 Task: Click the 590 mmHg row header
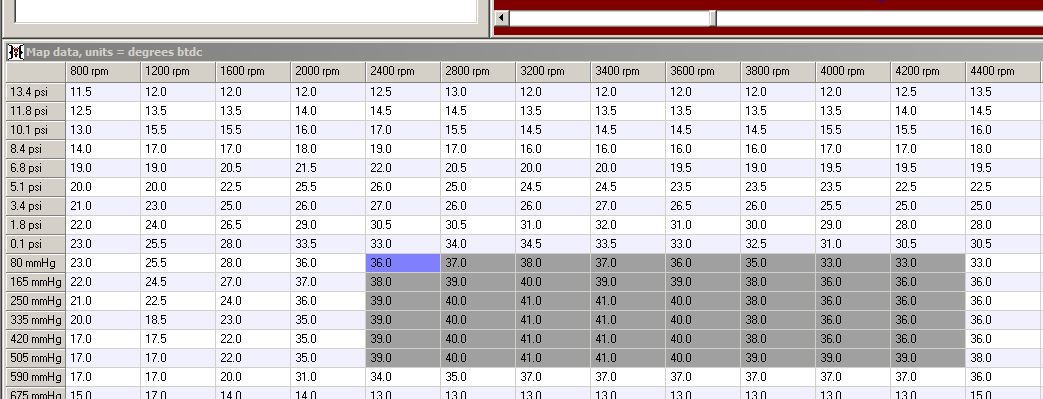coord(36,377)
